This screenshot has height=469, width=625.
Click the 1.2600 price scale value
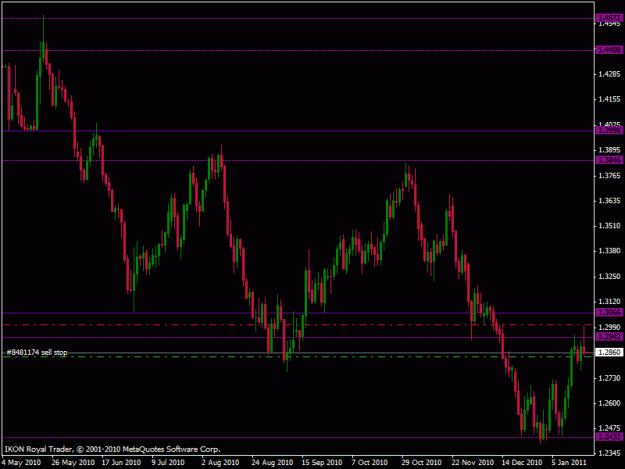pos(609,403)
